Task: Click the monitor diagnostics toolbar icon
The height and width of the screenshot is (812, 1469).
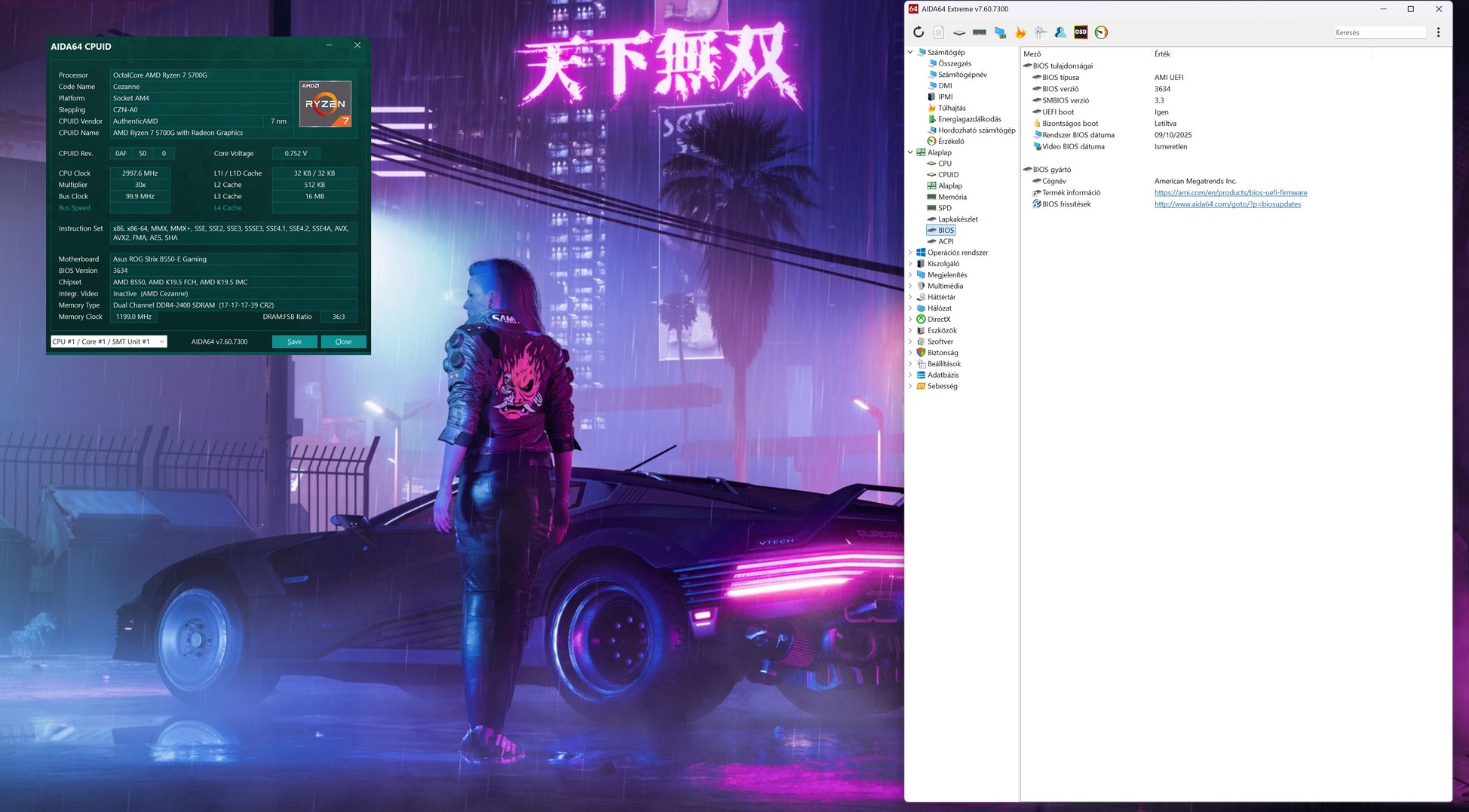Action: (x=1000, y=32)
